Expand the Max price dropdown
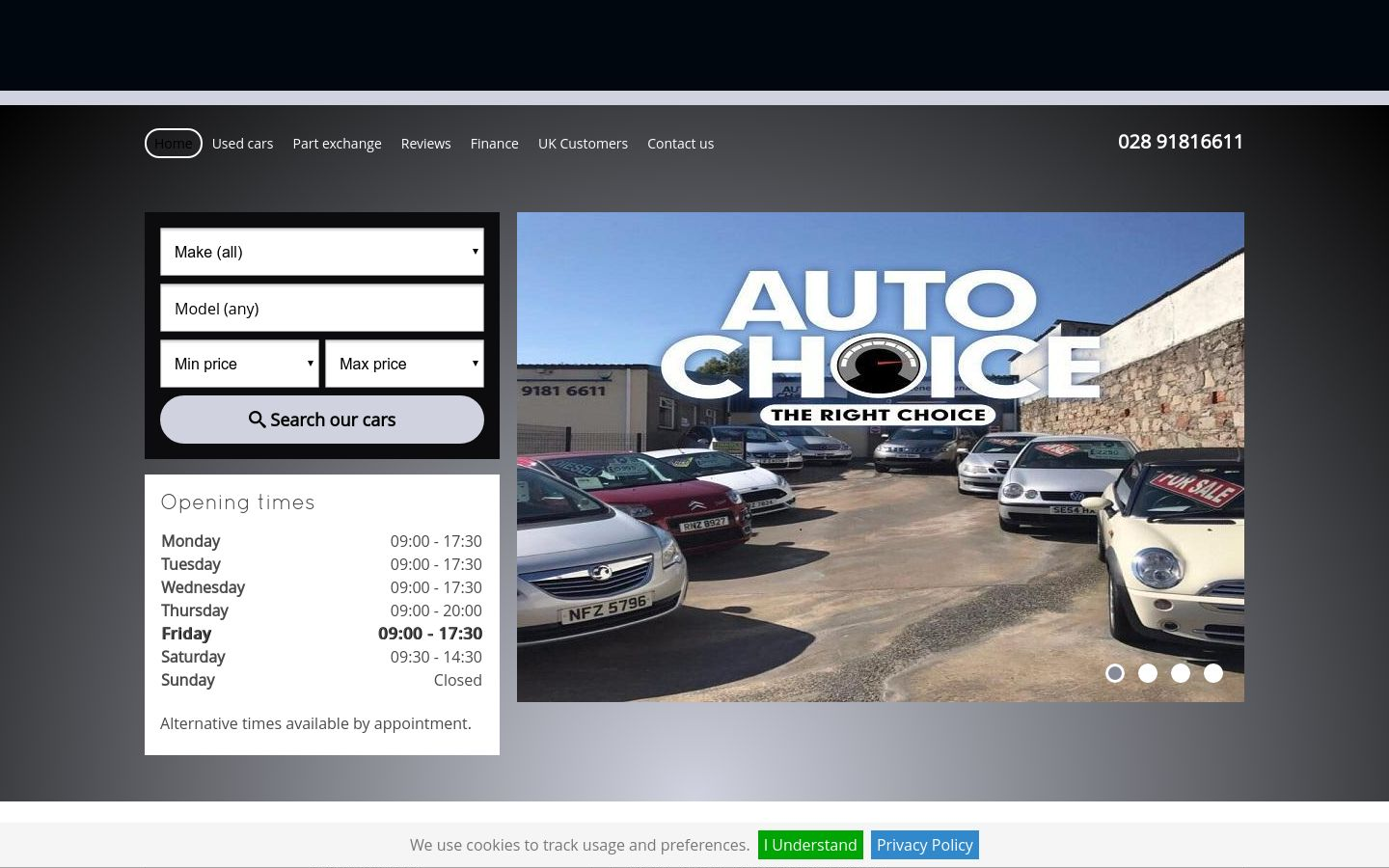The width and height of the screenshot is (1389, 868). (404, 364)
